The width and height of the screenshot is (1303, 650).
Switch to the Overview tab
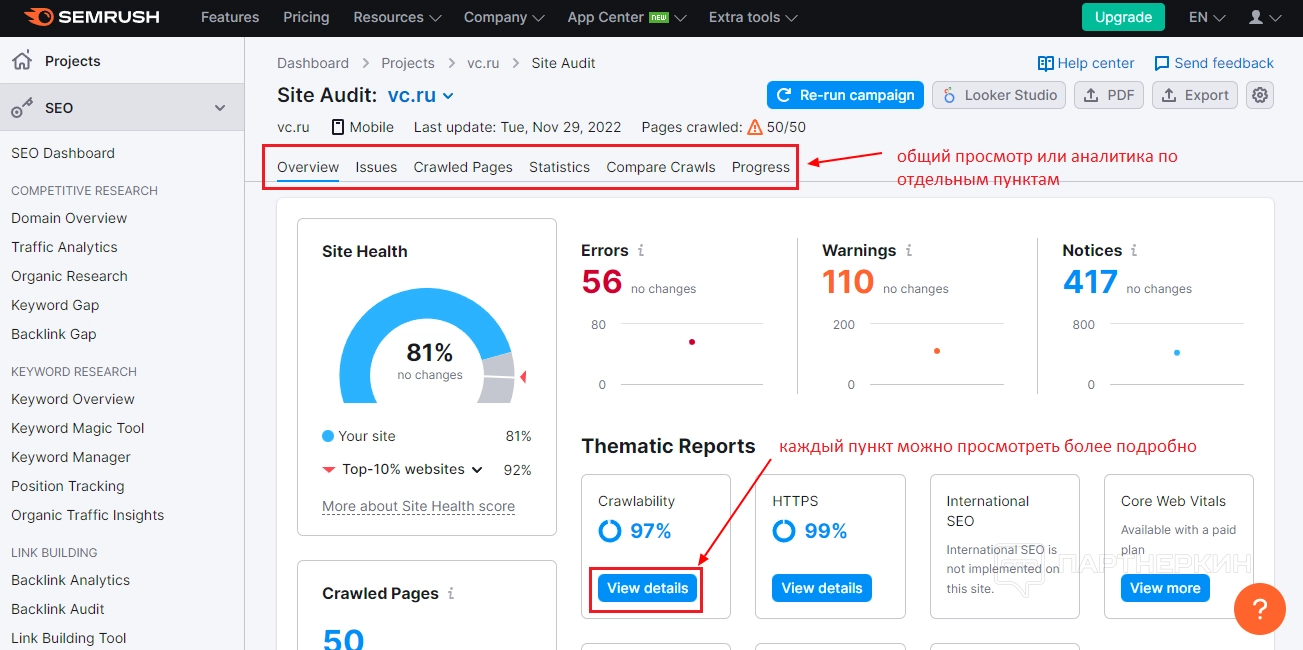[308, 167]
